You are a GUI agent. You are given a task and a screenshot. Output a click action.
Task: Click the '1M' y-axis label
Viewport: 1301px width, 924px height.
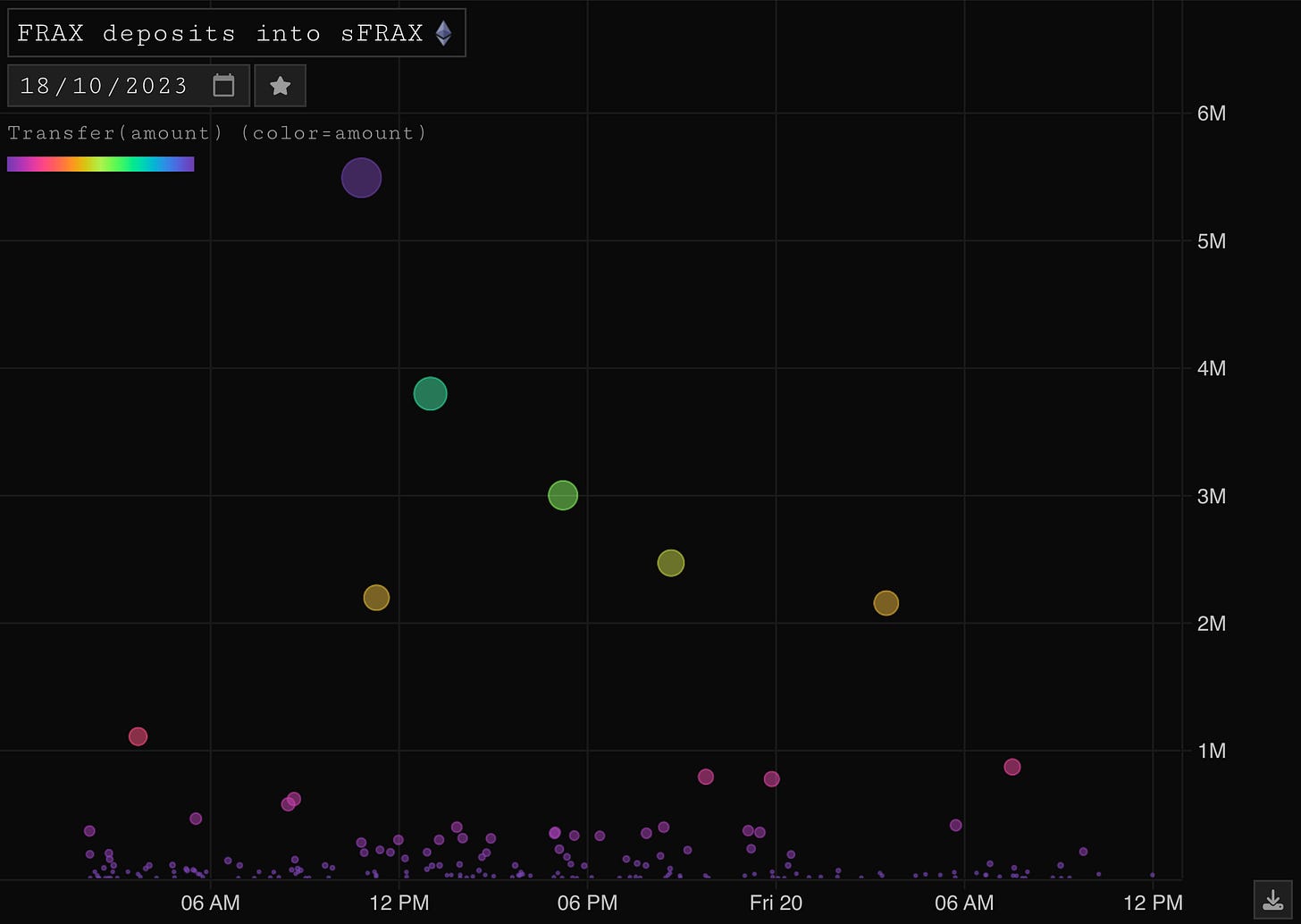coord(1211,751)
